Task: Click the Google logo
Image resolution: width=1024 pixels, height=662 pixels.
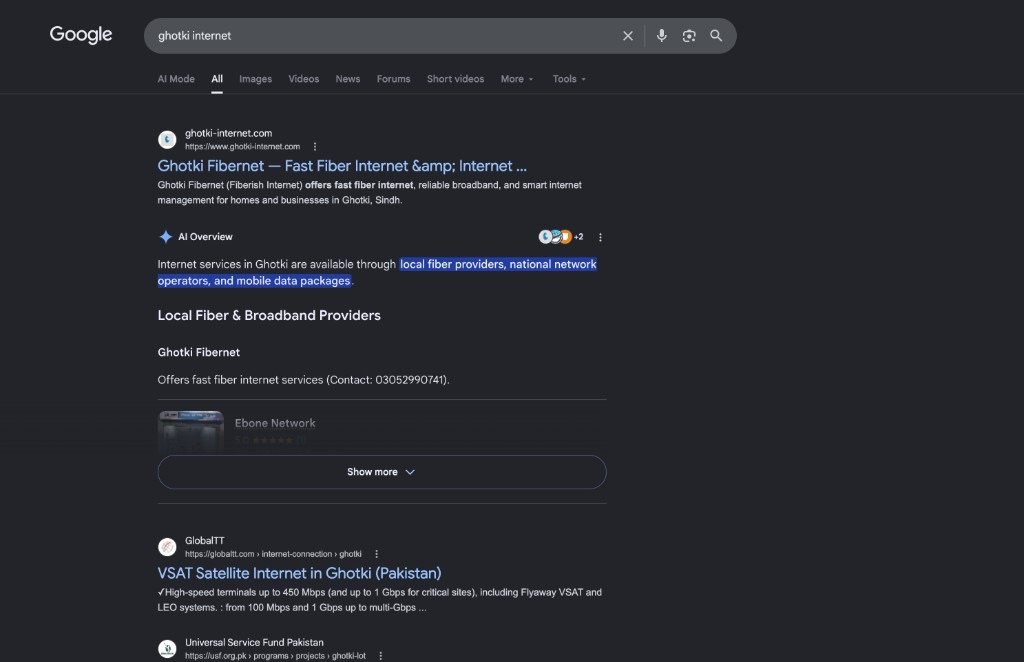Action: pyautogui.click(x=81, y=35)
